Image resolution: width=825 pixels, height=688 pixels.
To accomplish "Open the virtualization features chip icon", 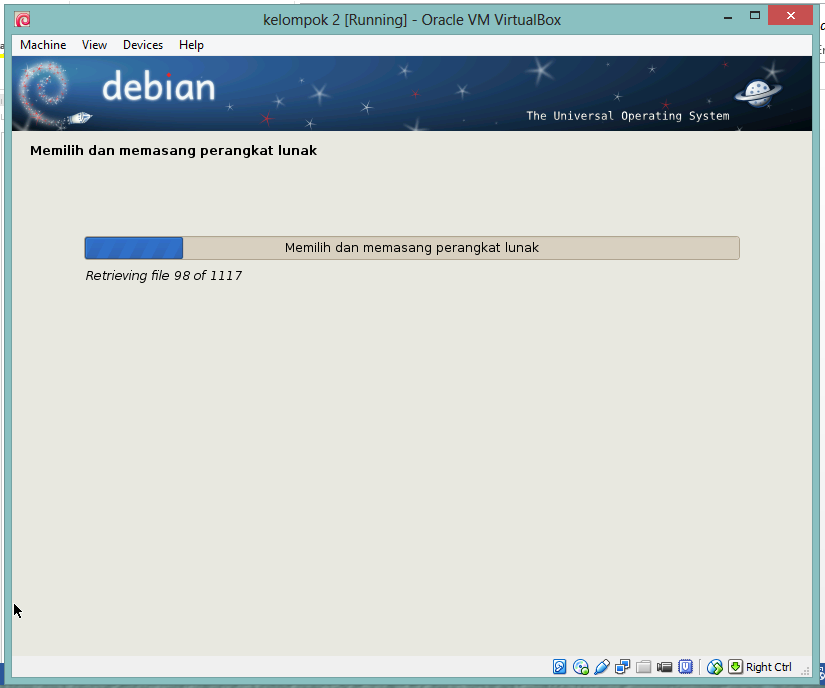I will pos(686,667).
